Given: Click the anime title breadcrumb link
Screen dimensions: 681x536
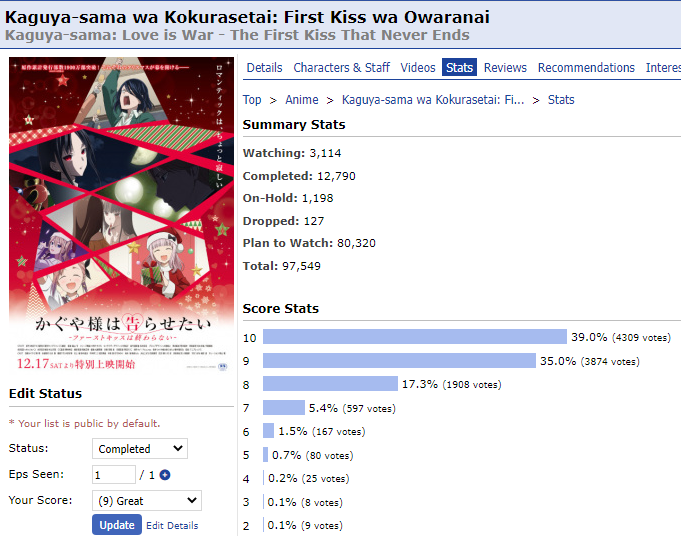Looking at the screenshot, I should click(432, 100).
